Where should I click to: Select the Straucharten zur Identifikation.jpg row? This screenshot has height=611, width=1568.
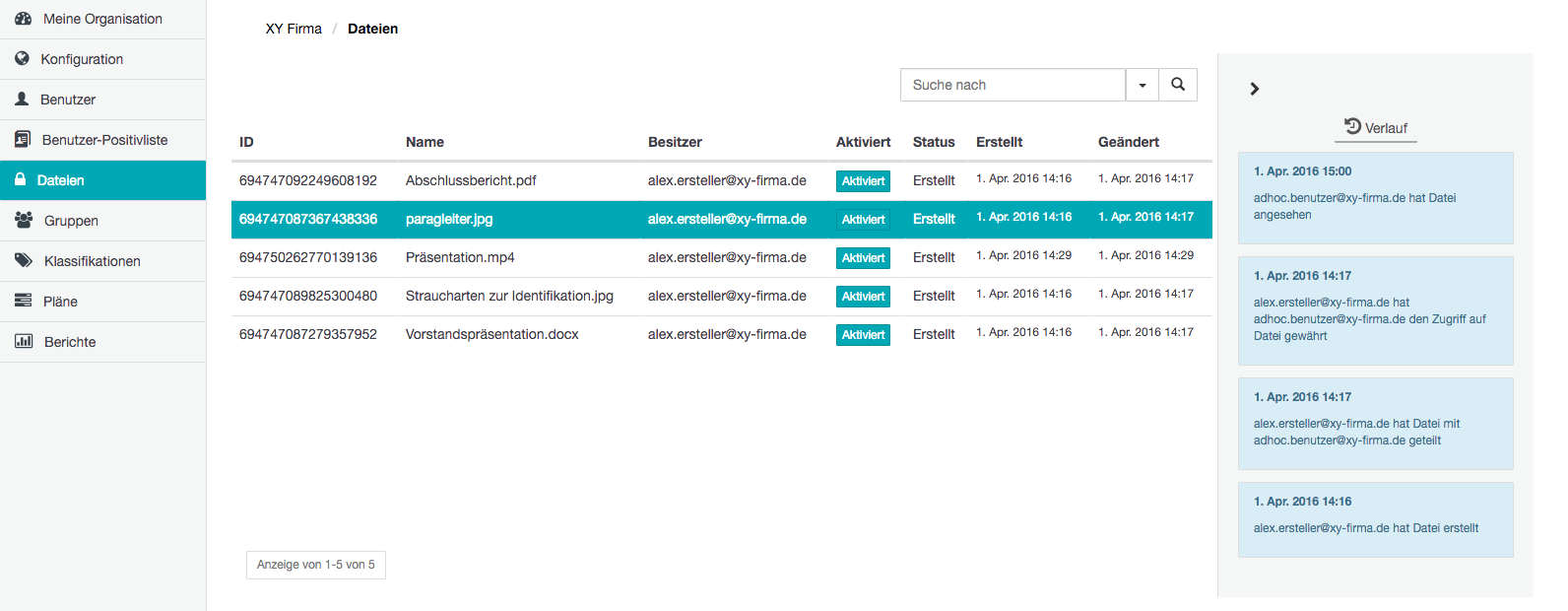pyautogui.click(x=722, y=296)
